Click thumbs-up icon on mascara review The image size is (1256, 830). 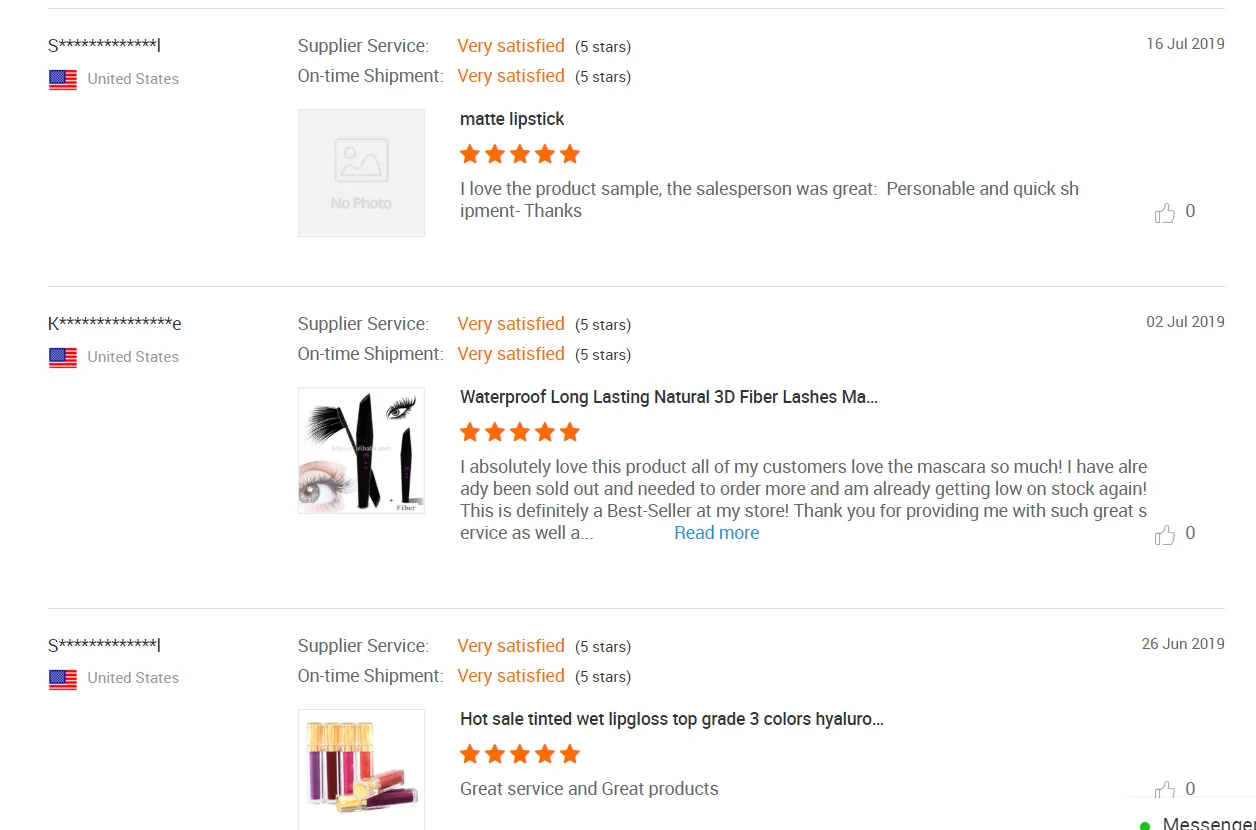tap(1165, 534)
